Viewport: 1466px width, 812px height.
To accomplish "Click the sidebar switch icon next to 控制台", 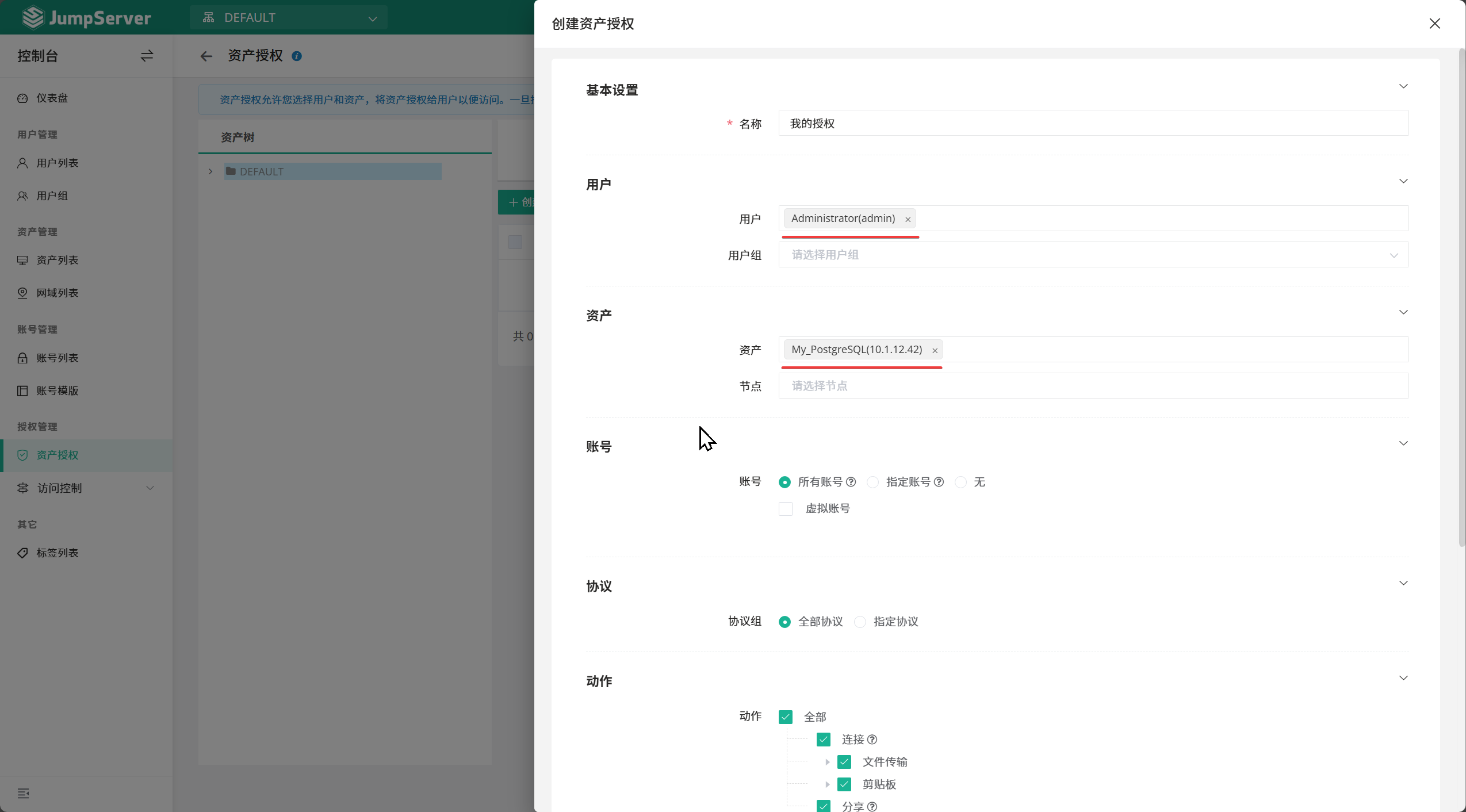I will 147,56.
